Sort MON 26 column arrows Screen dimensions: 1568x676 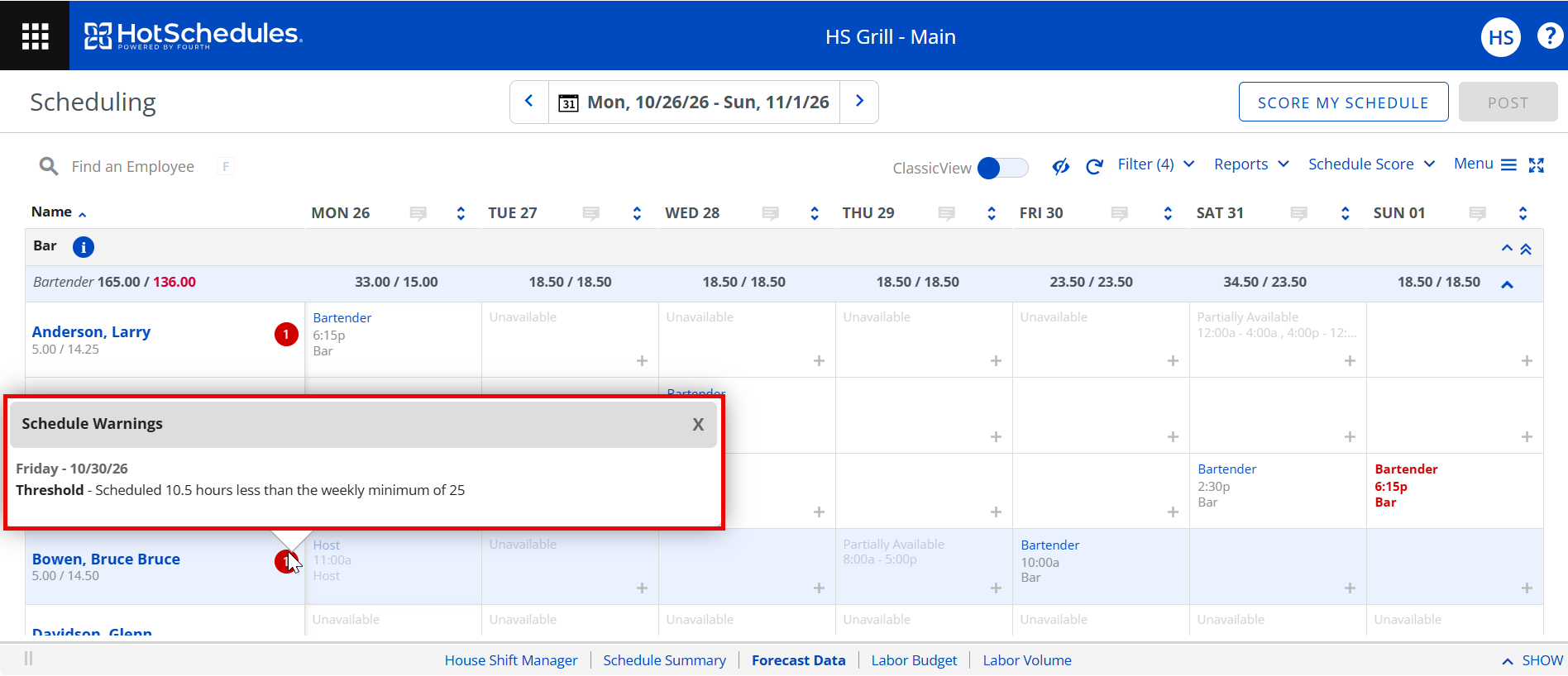461,213
